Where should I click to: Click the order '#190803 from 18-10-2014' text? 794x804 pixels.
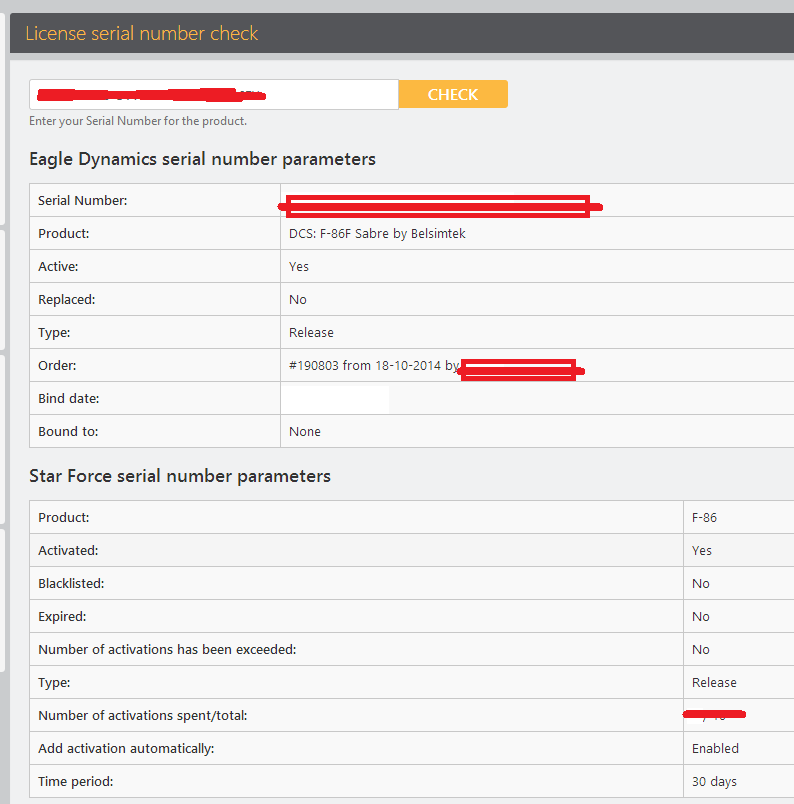pos(365,366)
